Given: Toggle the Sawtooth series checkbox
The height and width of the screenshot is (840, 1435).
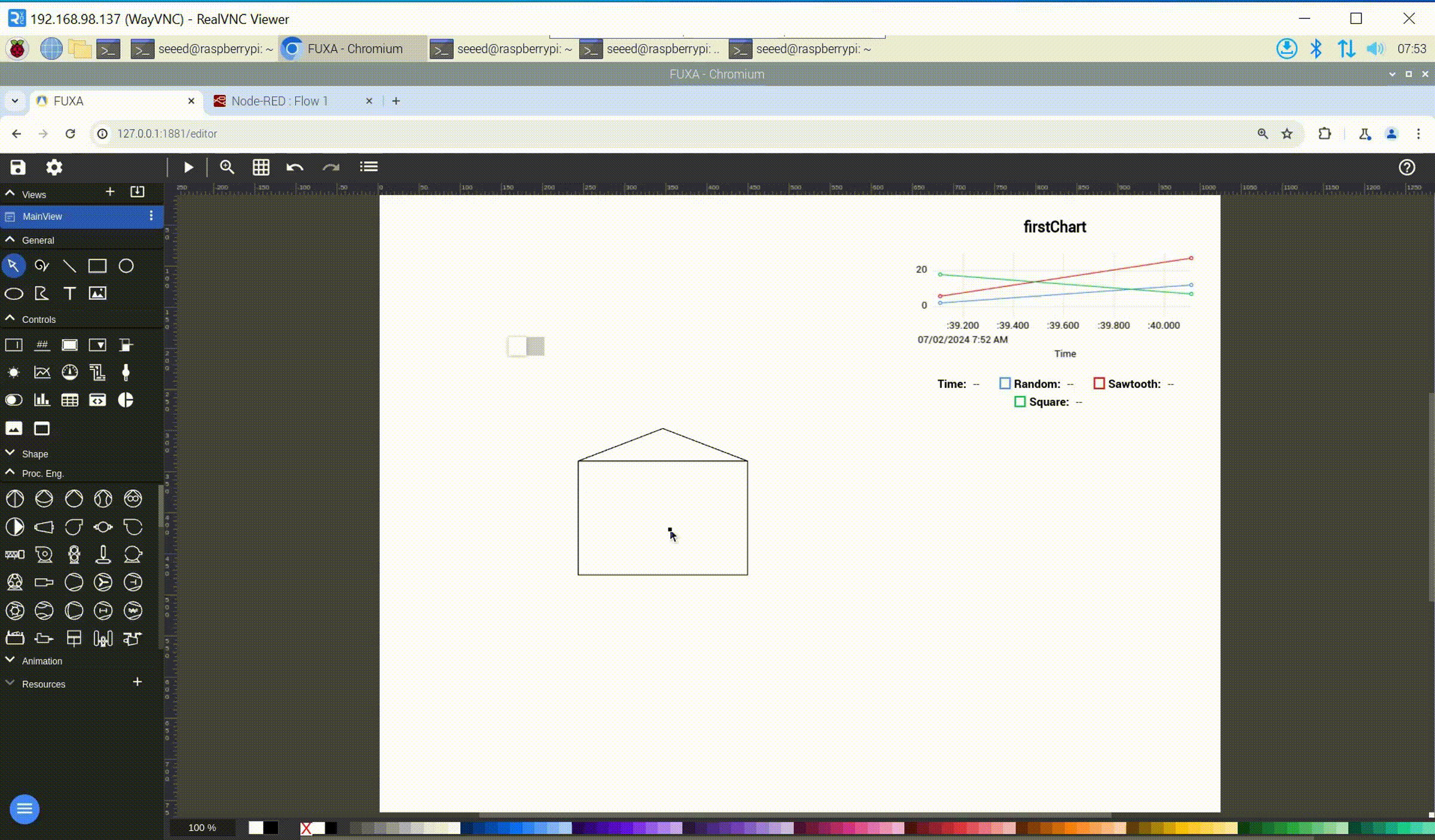Looking at the screenshot, I should [x=1099, y=384].
